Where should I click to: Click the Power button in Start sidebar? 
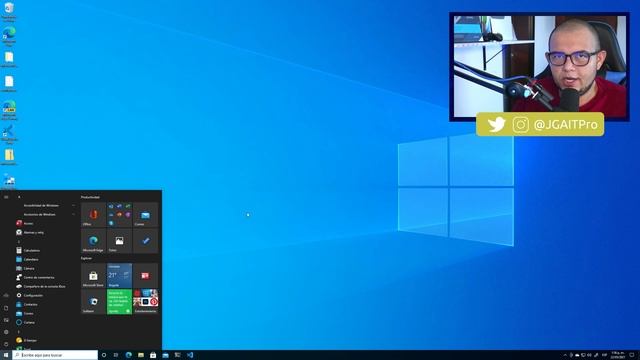(x=6, y=344)
